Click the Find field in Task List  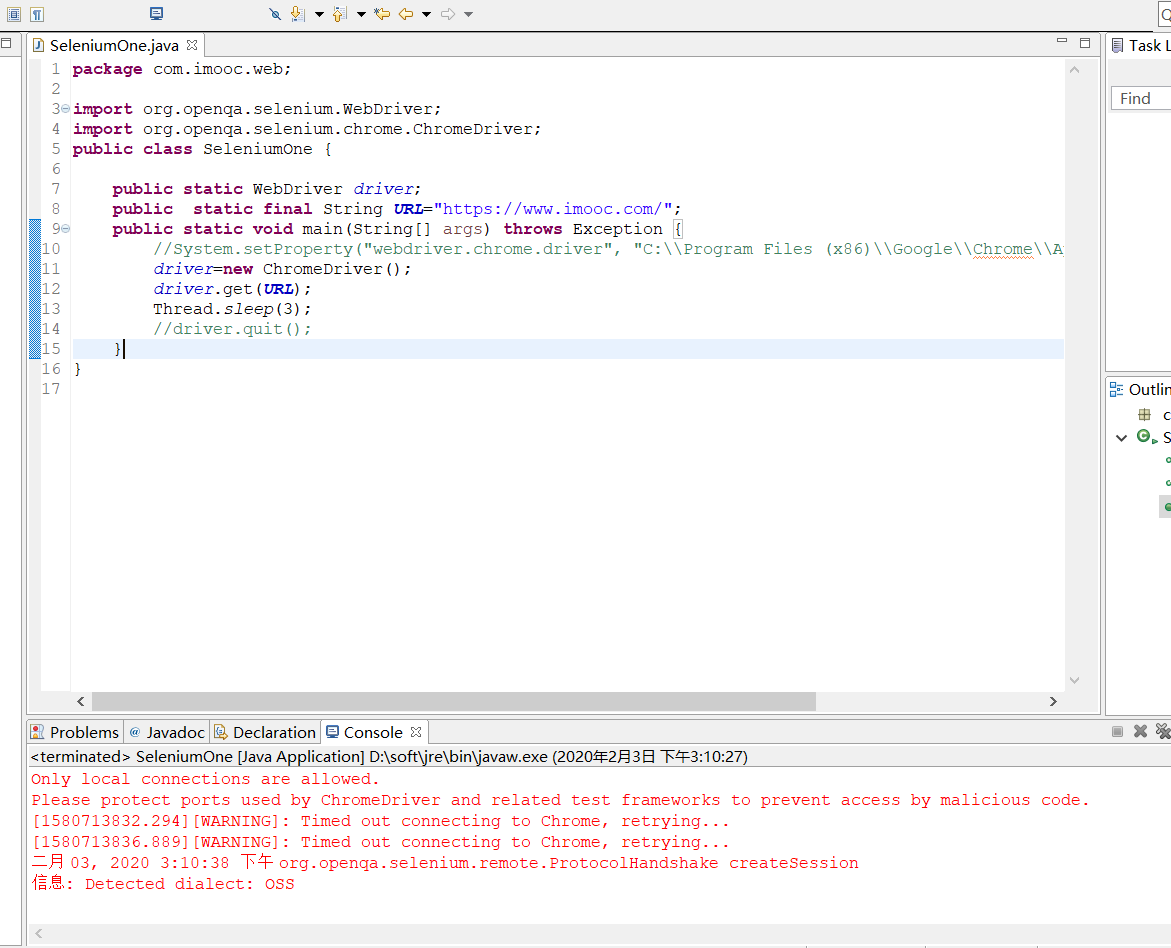point(1141,99)
